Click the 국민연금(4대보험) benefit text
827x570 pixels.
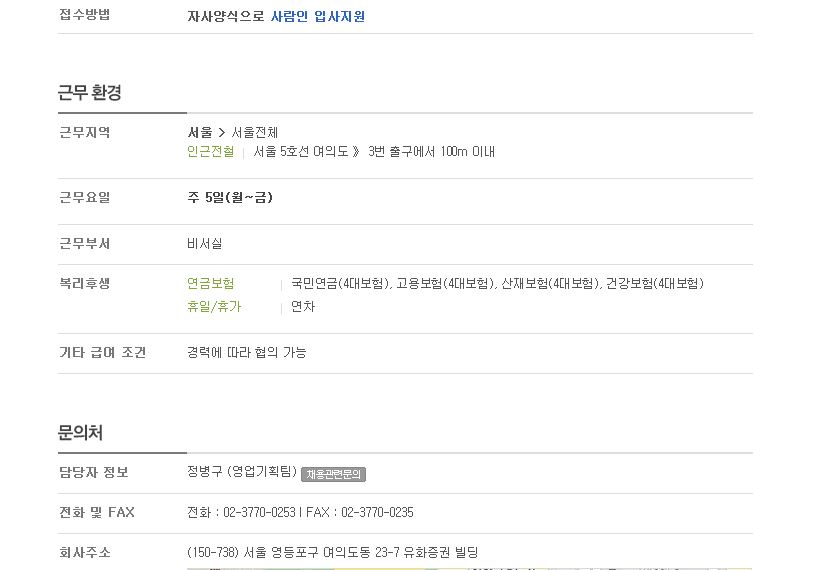(341, 284)
